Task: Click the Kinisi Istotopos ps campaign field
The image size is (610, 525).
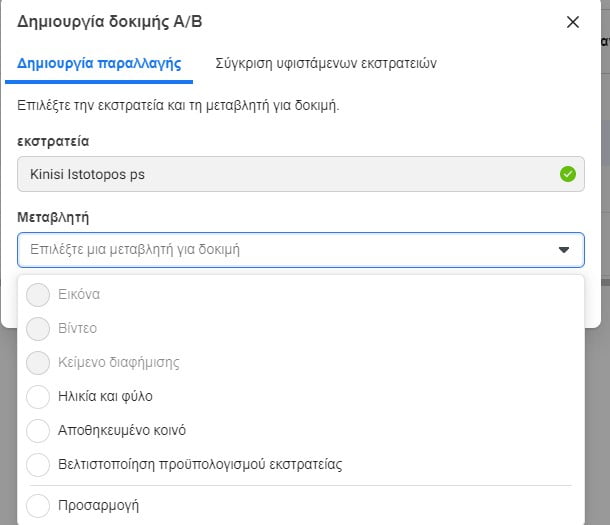Action: (x=290, y=174)
